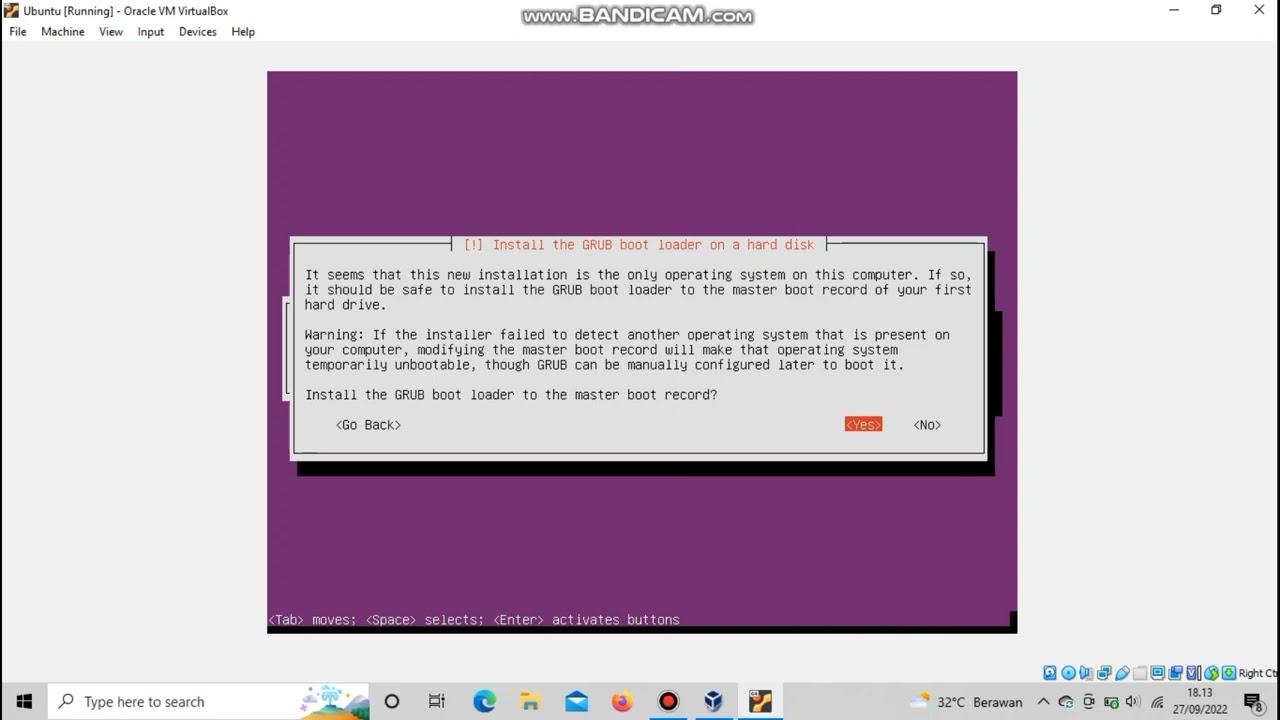Open the Input menu
Viewport: 1280px width, 720px height.
[x=151, y=32]
